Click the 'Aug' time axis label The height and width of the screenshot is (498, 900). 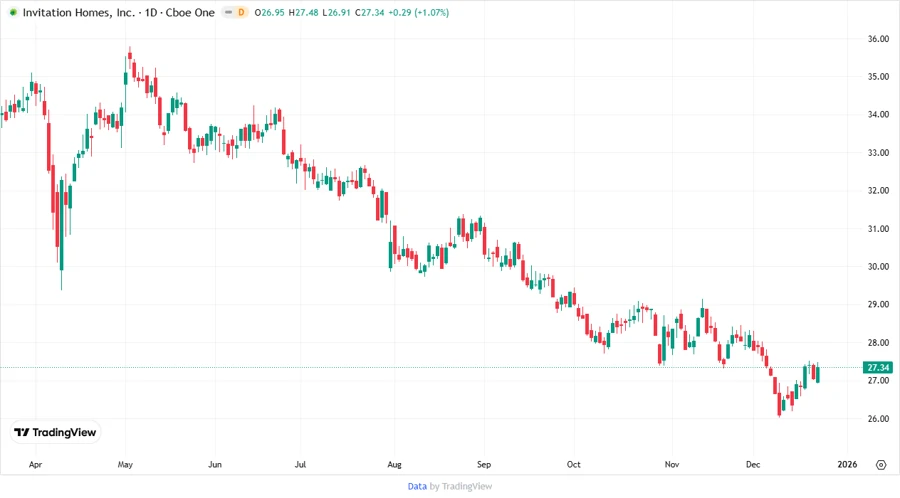394,464
